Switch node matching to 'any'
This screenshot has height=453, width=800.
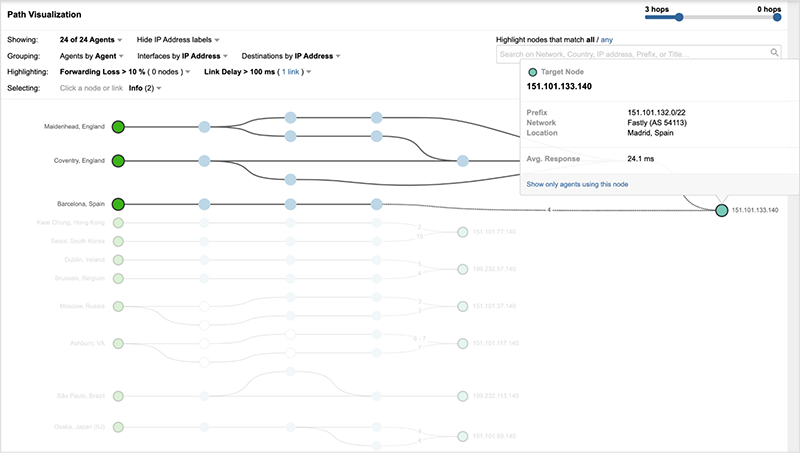point(606,39)
